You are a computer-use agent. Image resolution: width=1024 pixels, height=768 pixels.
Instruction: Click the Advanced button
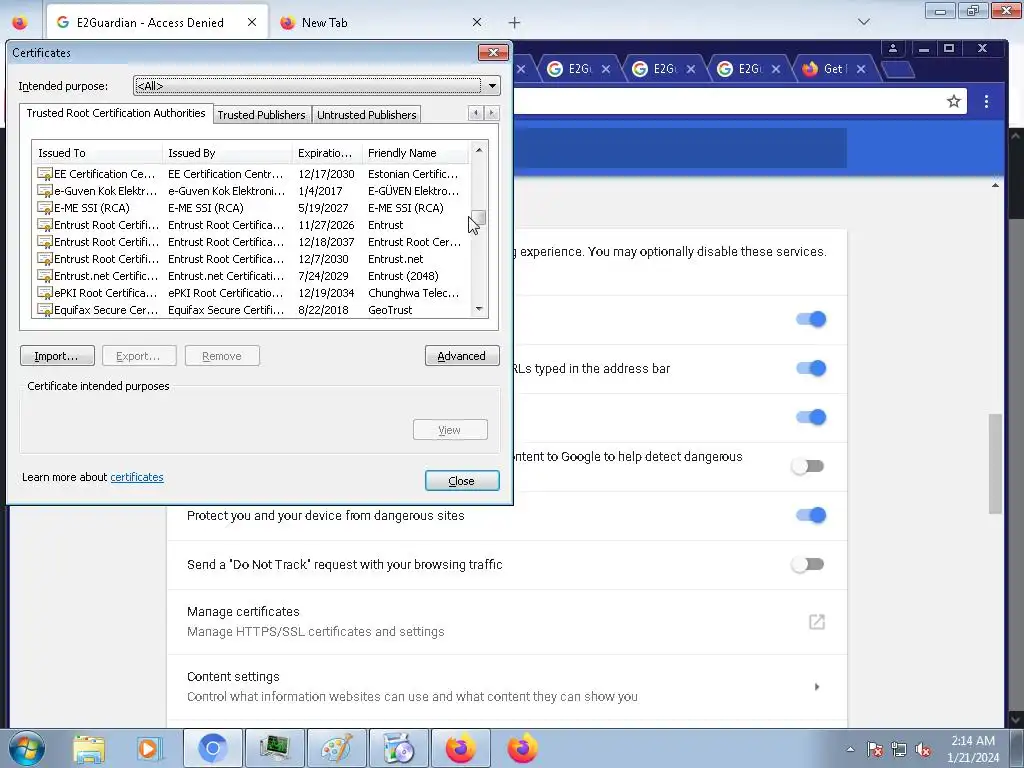(x=462, y=356)
